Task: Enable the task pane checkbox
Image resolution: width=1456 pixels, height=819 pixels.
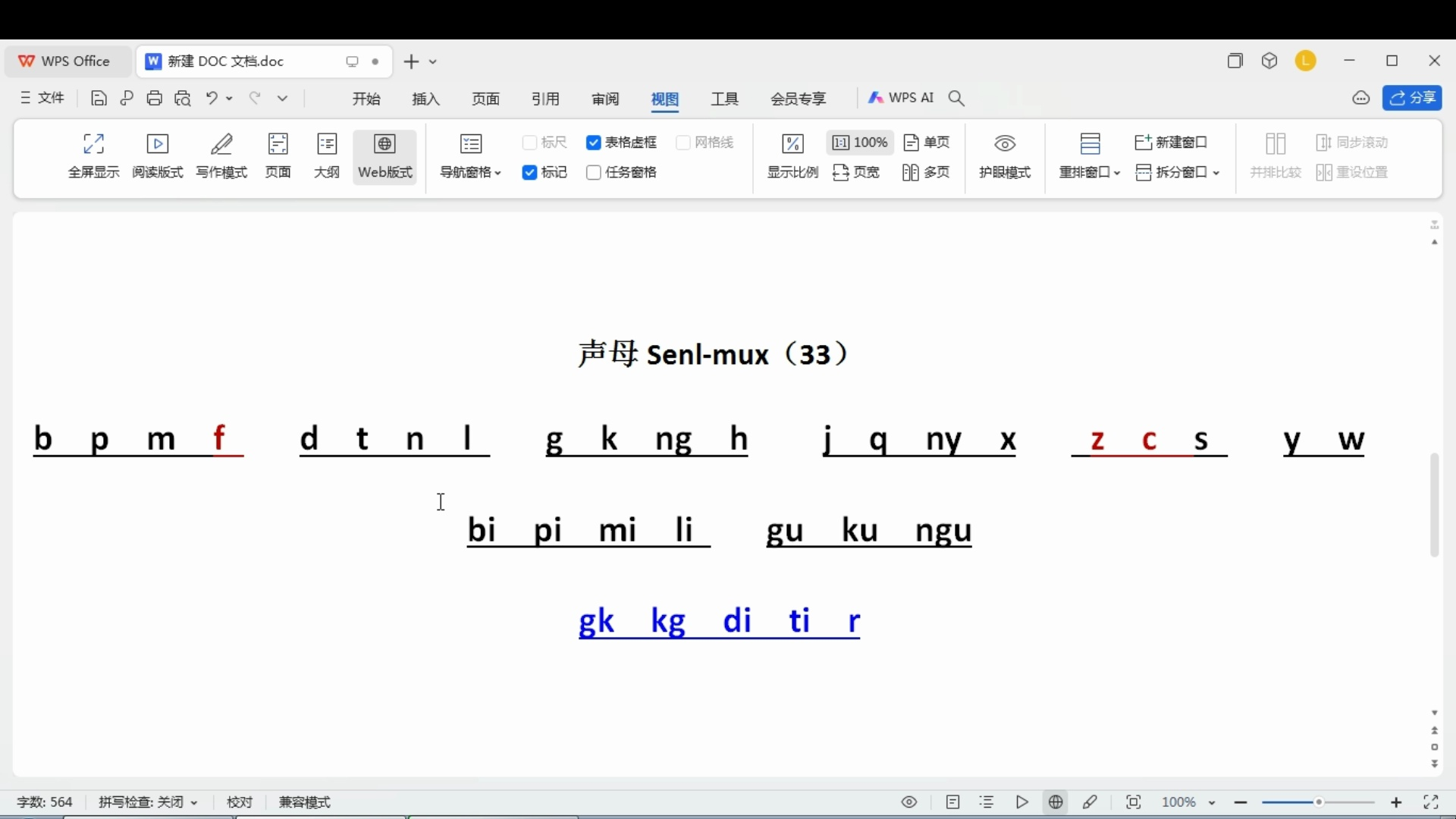Action: 594,173
